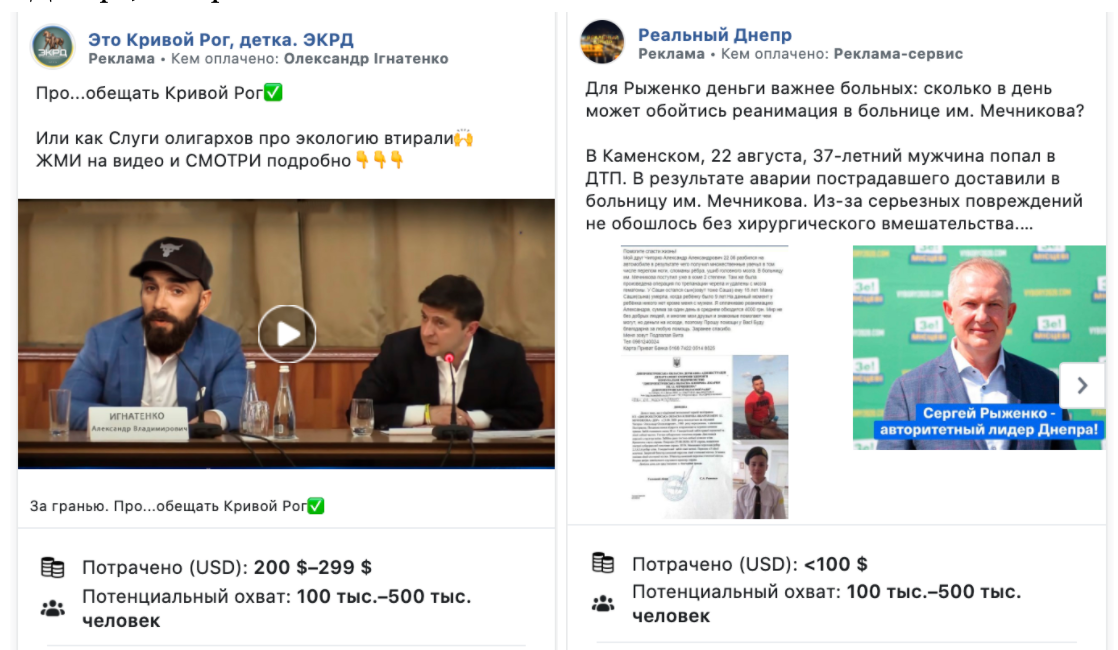Click the ЭКРД page avatar icon
1118x650 pixels.
pyautogui.click(x=52, y=46)
